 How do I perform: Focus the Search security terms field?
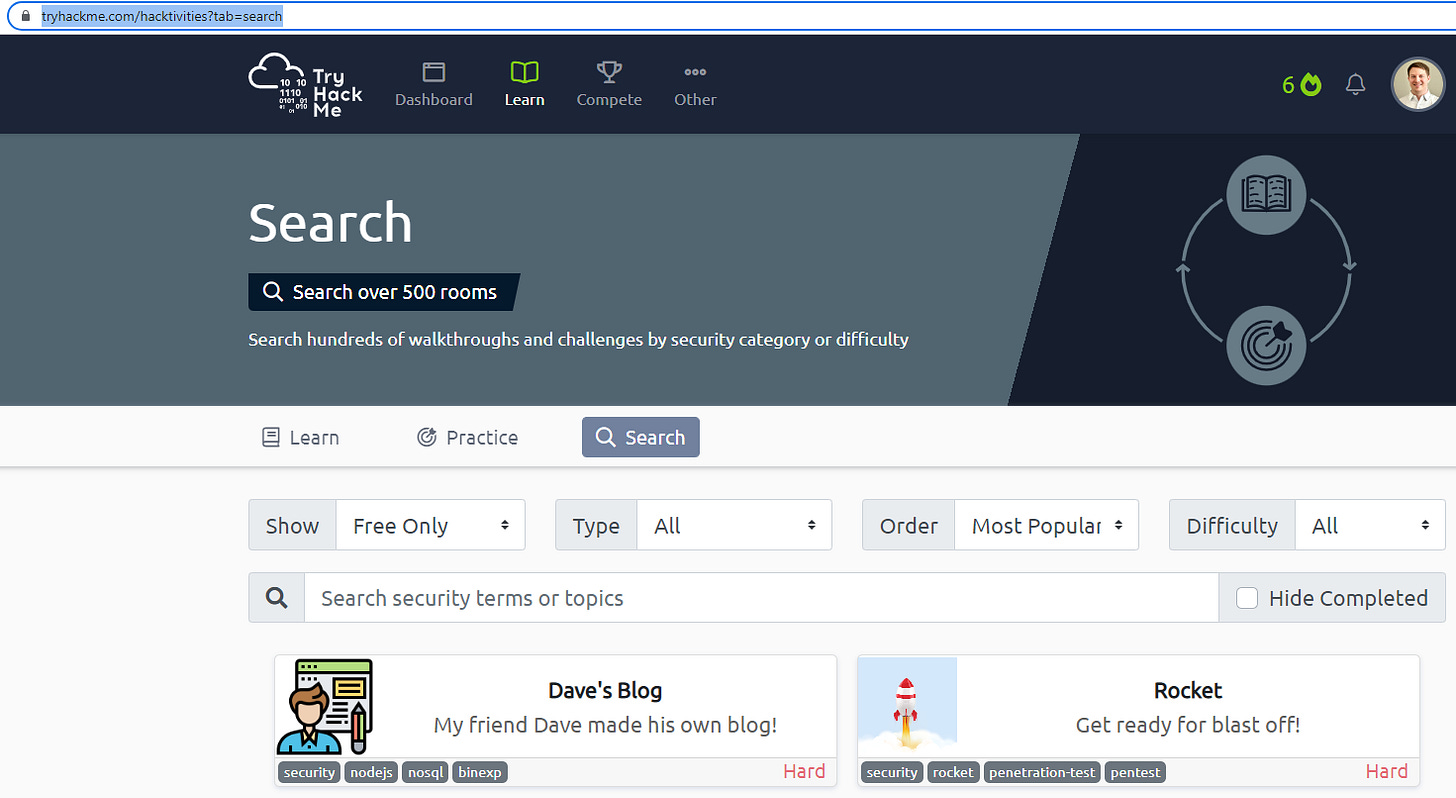click(x=761, y=598)
